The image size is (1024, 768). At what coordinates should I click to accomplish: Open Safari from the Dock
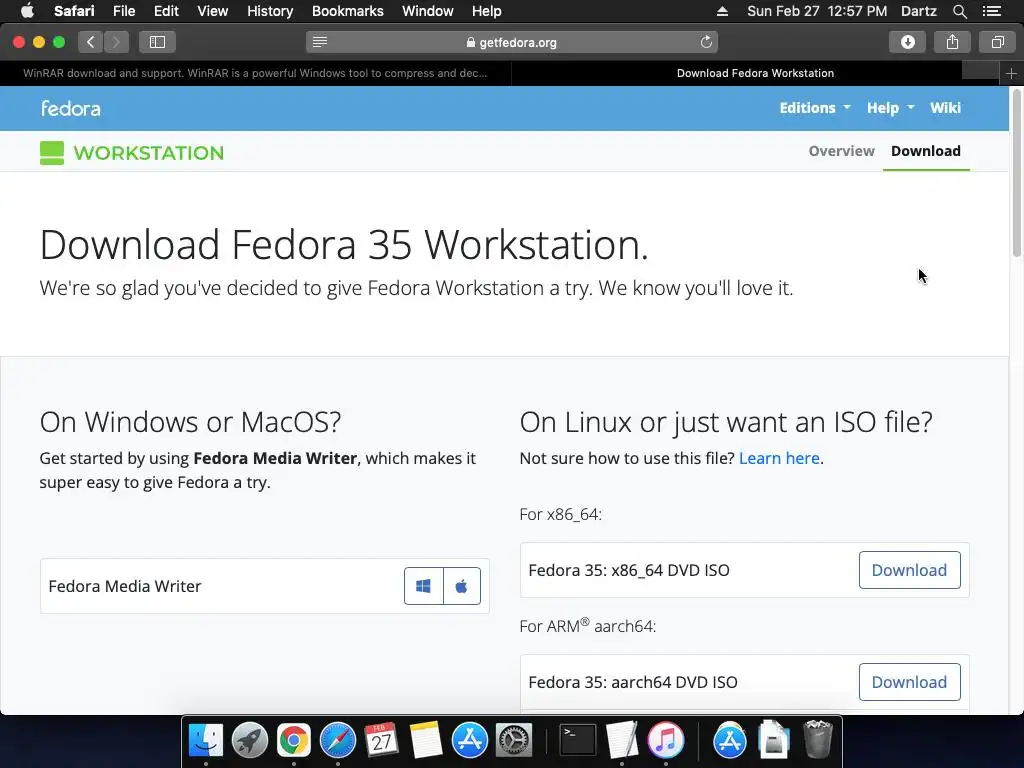click(x=338, y=741)
